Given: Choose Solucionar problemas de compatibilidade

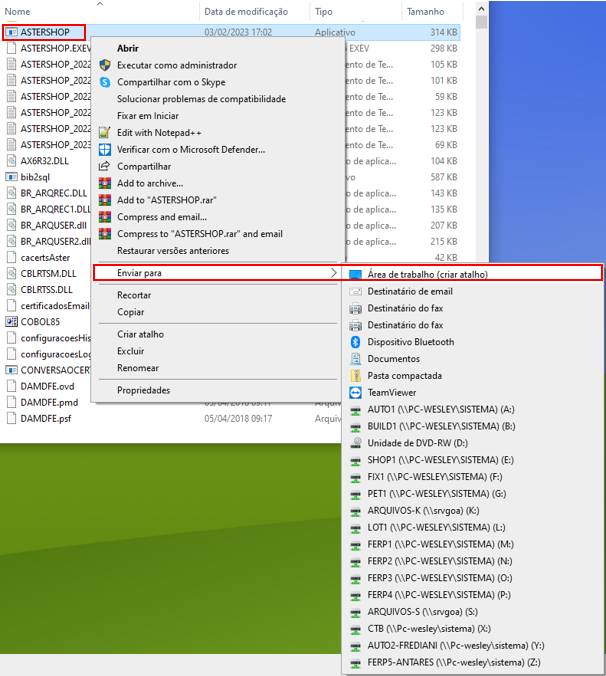Looking at the screenshot, I should [x=201, y=99].
